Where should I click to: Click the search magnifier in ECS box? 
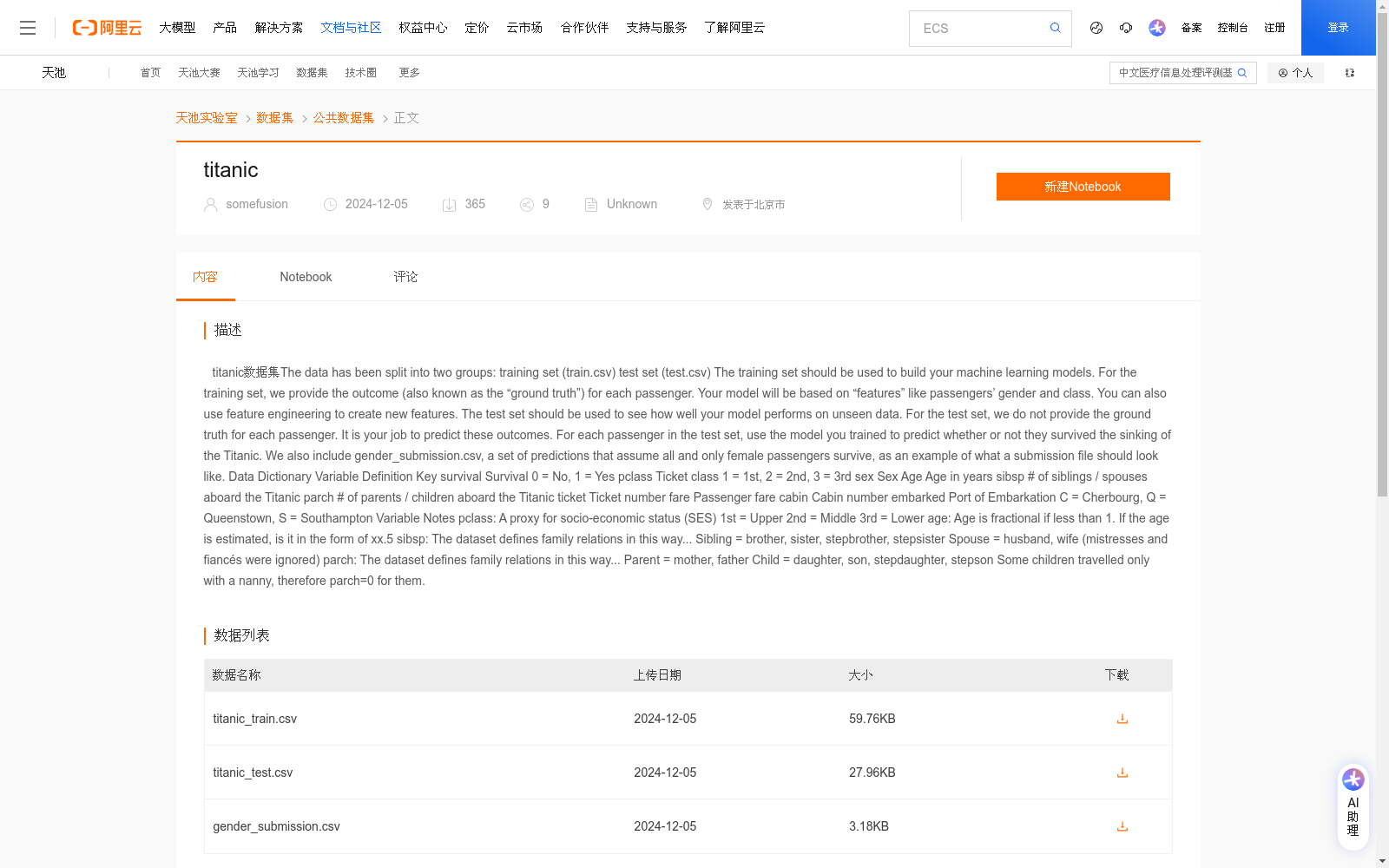[x=1055, y=28]
